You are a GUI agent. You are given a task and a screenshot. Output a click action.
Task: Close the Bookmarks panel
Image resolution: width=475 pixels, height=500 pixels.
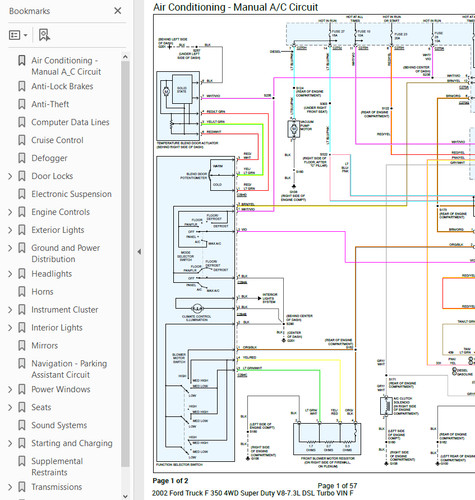tap(118, 11)
